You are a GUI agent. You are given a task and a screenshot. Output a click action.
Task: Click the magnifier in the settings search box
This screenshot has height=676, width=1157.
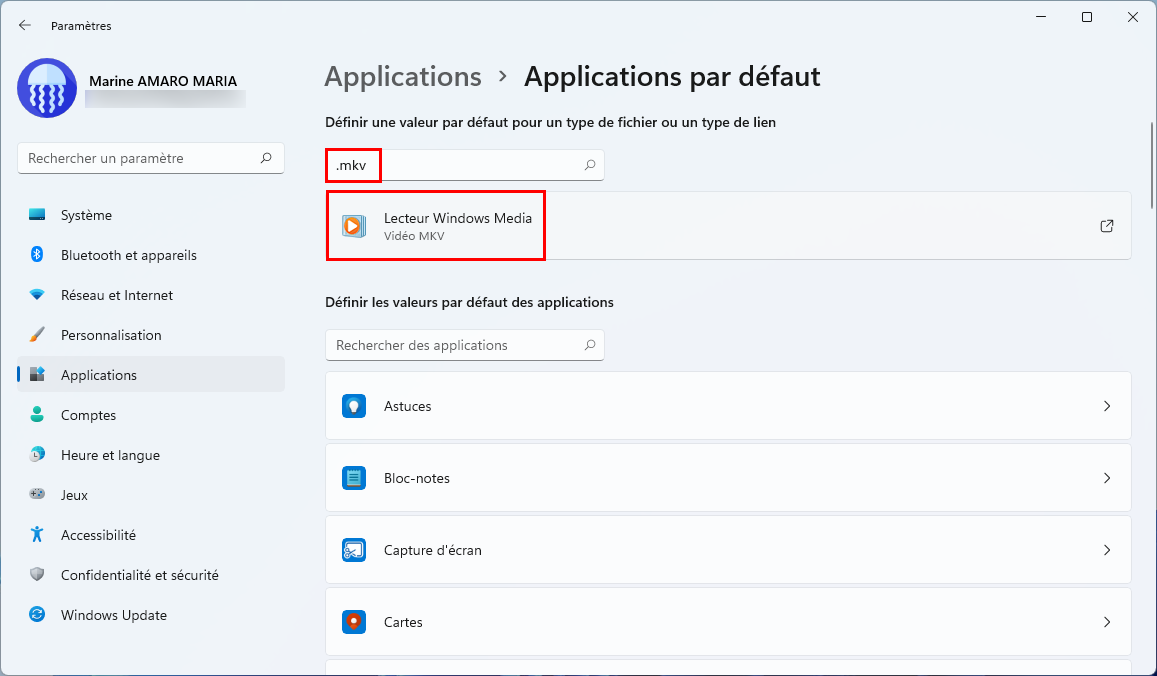click(266, 158)
